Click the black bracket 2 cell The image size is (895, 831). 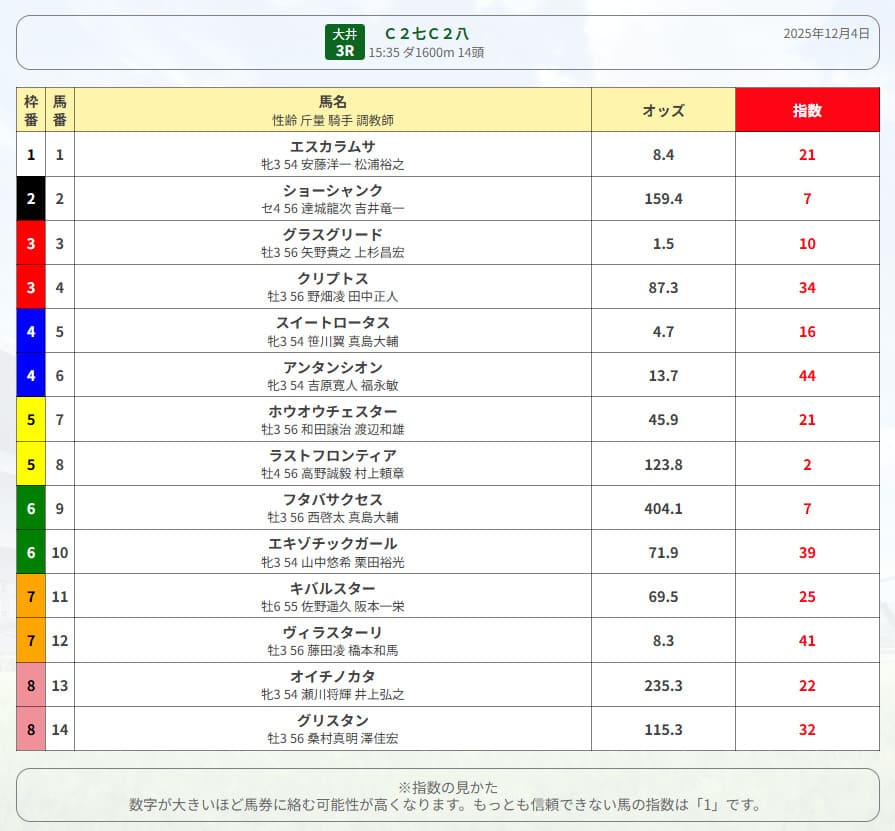coord(31,199)
